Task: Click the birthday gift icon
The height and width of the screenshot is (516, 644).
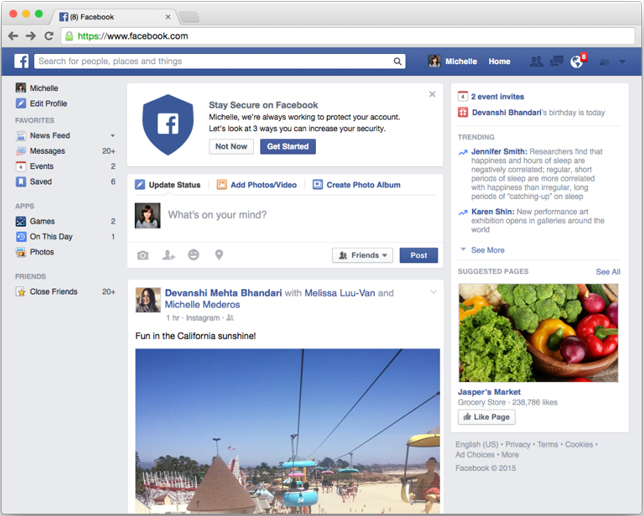Action: (463, 112)
